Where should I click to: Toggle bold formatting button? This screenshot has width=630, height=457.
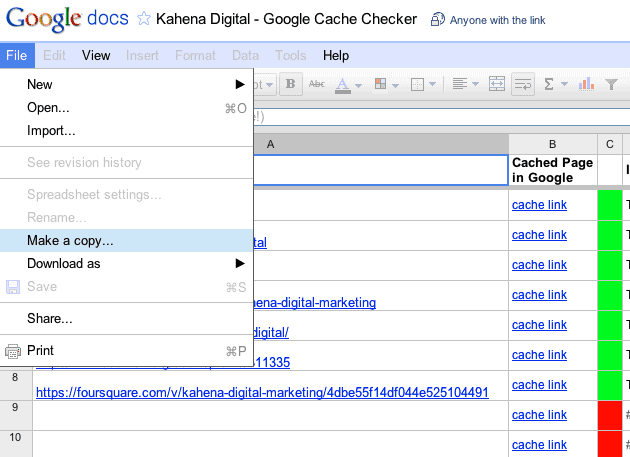point(290,84)
